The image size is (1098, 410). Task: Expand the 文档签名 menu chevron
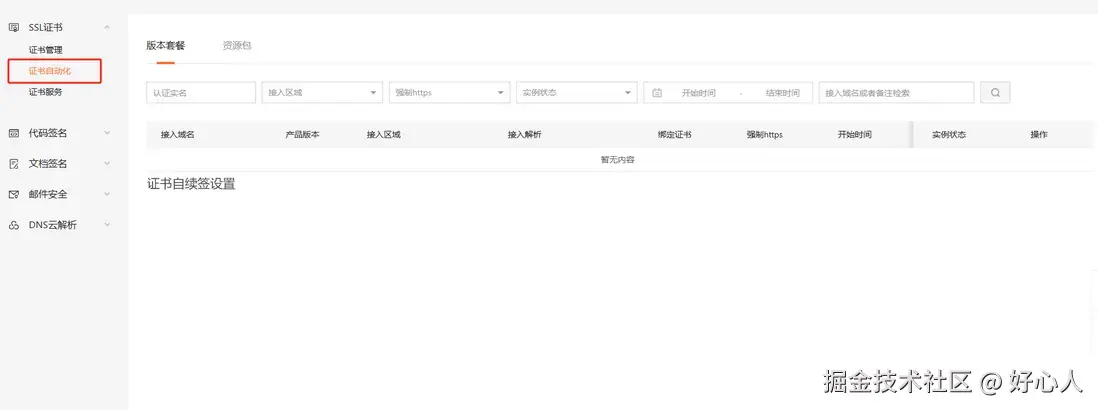click(106, 163)
